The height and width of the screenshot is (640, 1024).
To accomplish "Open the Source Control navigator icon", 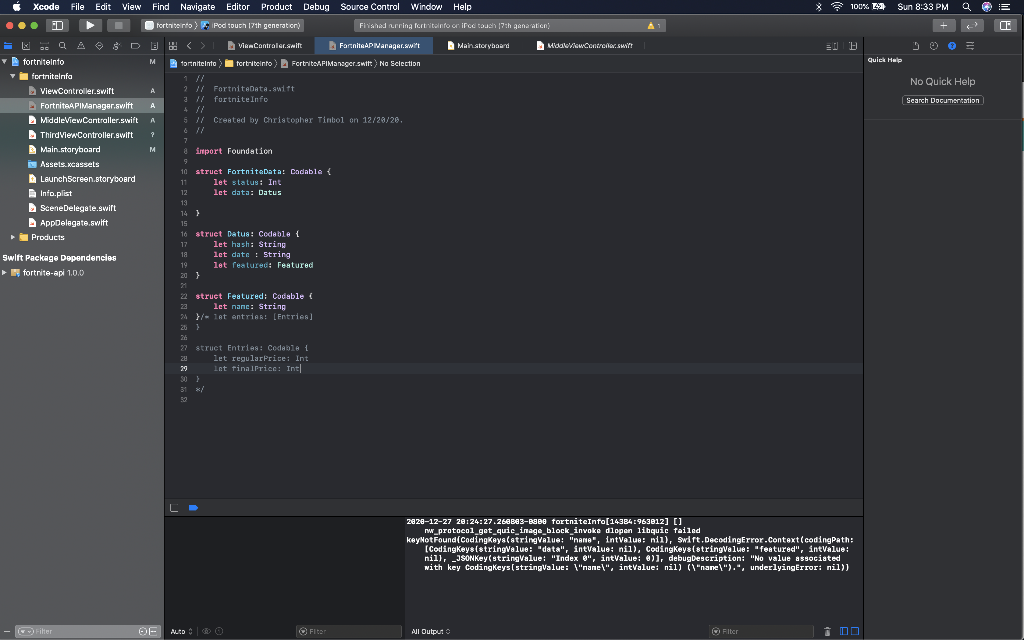I will point(26,46).
